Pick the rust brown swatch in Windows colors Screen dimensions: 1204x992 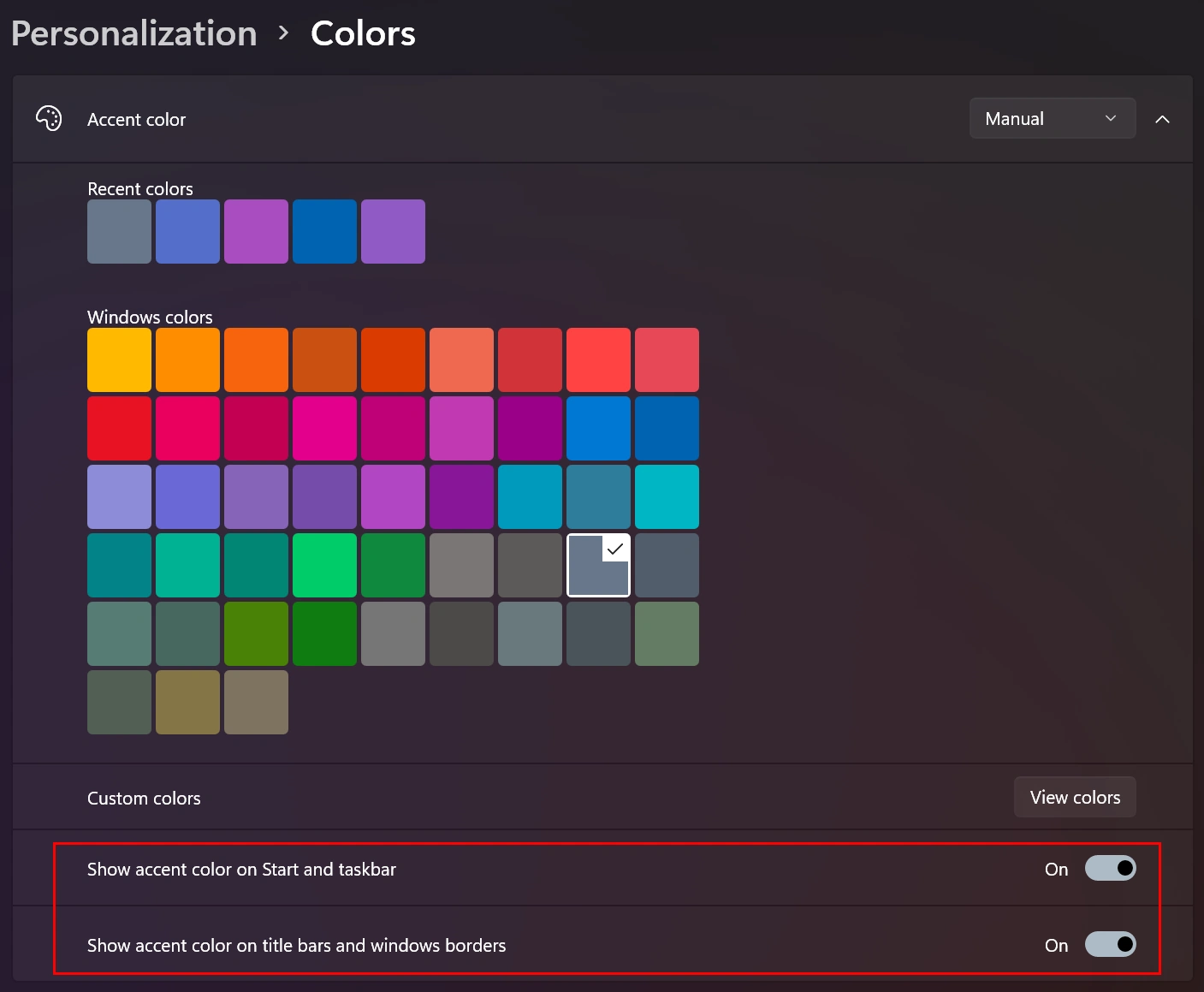click(x=325, y=360)
